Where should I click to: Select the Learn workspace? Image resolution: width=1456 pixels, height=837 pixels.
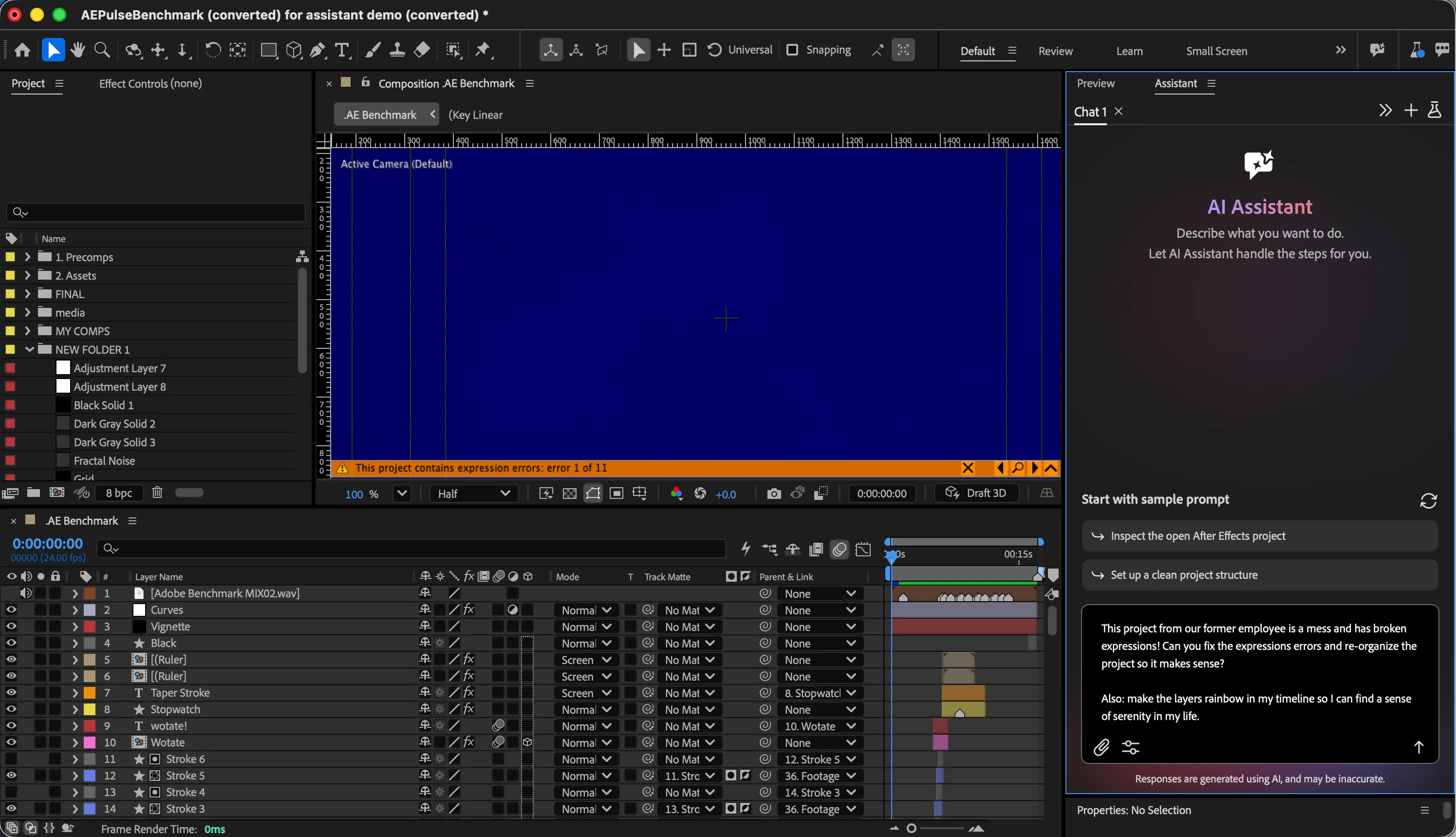point(1129,51)
